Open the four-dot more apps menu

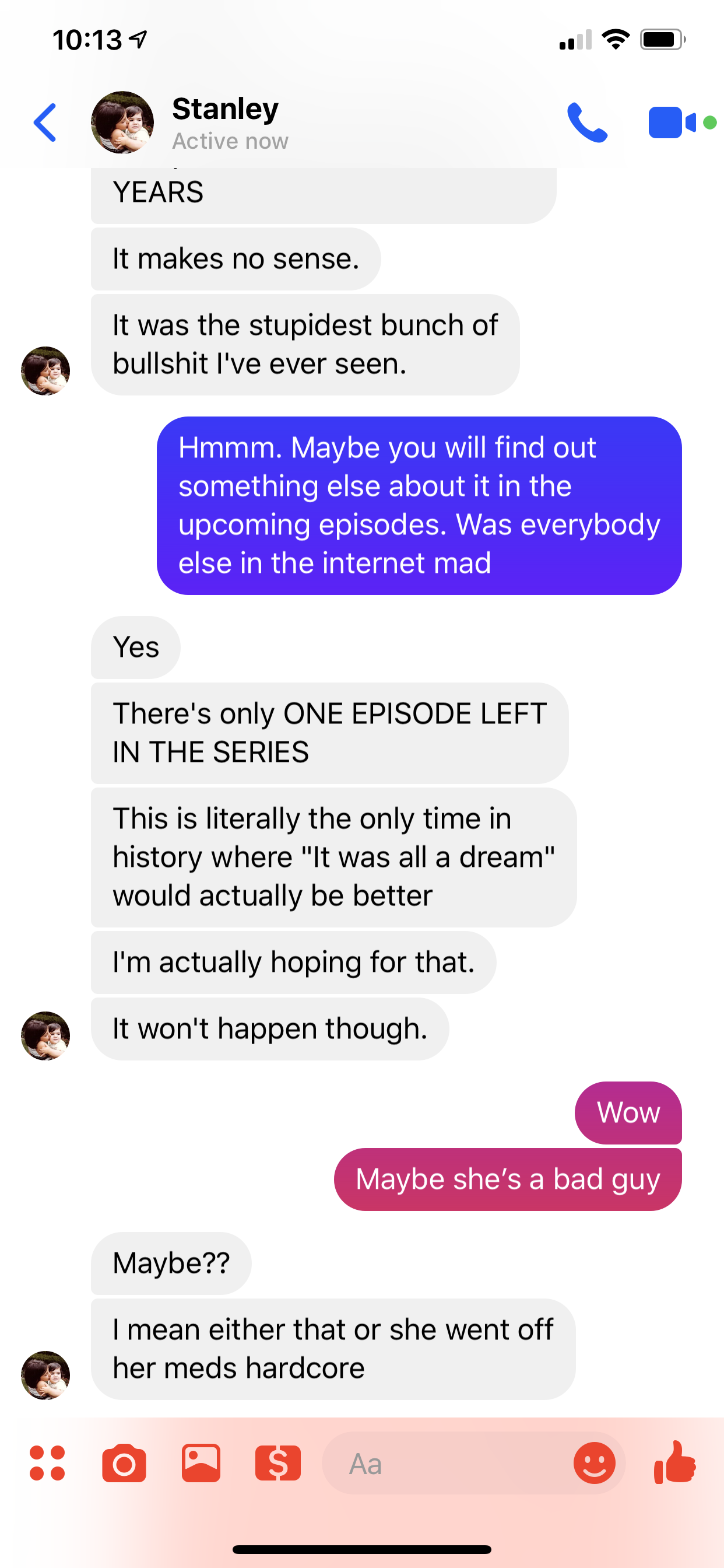47,1462
